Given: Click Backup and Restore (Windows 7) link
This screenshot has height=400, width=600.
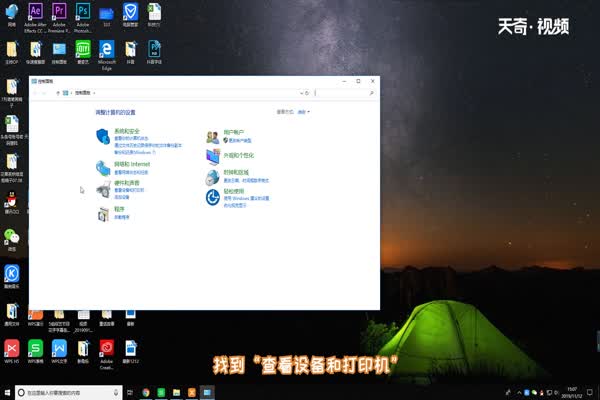Looking at the screenshot, I should pos(135,152).
